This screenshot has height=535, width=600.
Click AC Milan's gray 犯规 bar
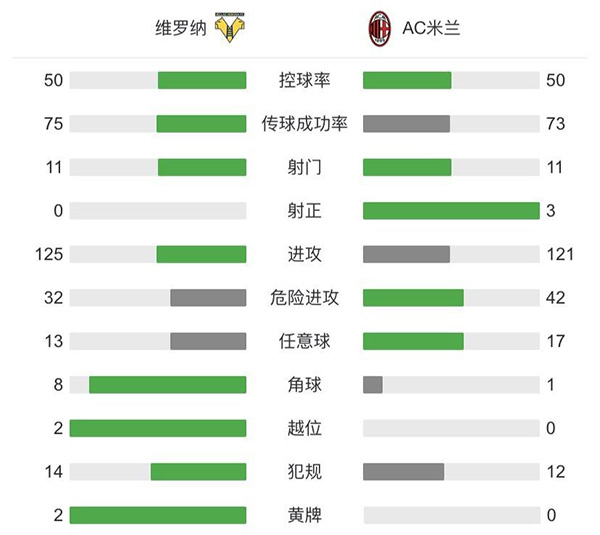[403, 471]
